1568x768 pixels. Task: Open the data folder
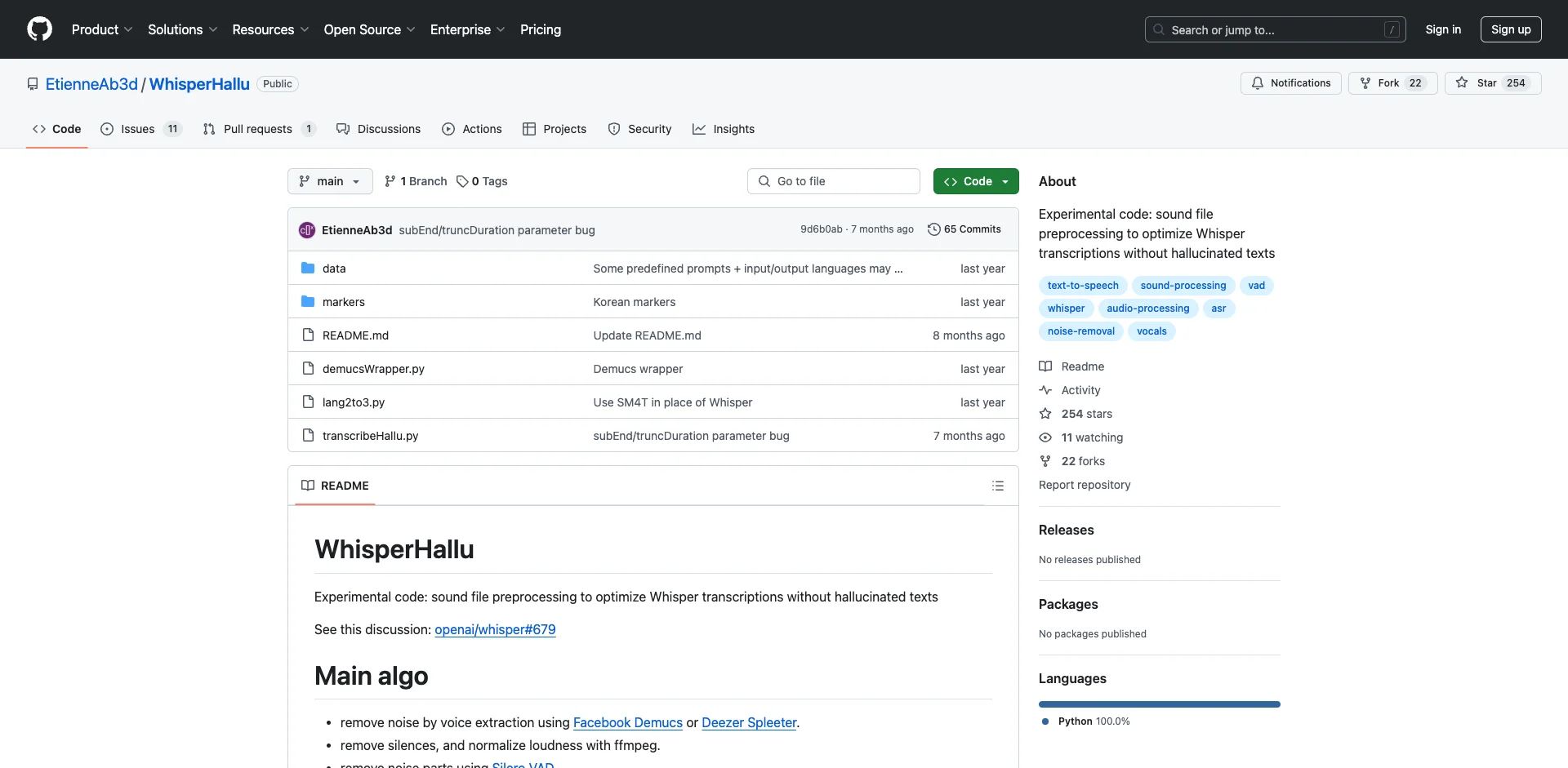[334, 269]
